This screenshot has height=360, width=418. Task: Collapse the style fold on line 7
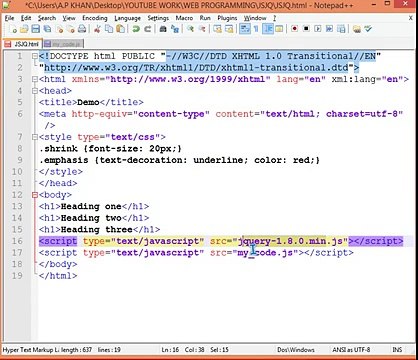click(35, 137)
